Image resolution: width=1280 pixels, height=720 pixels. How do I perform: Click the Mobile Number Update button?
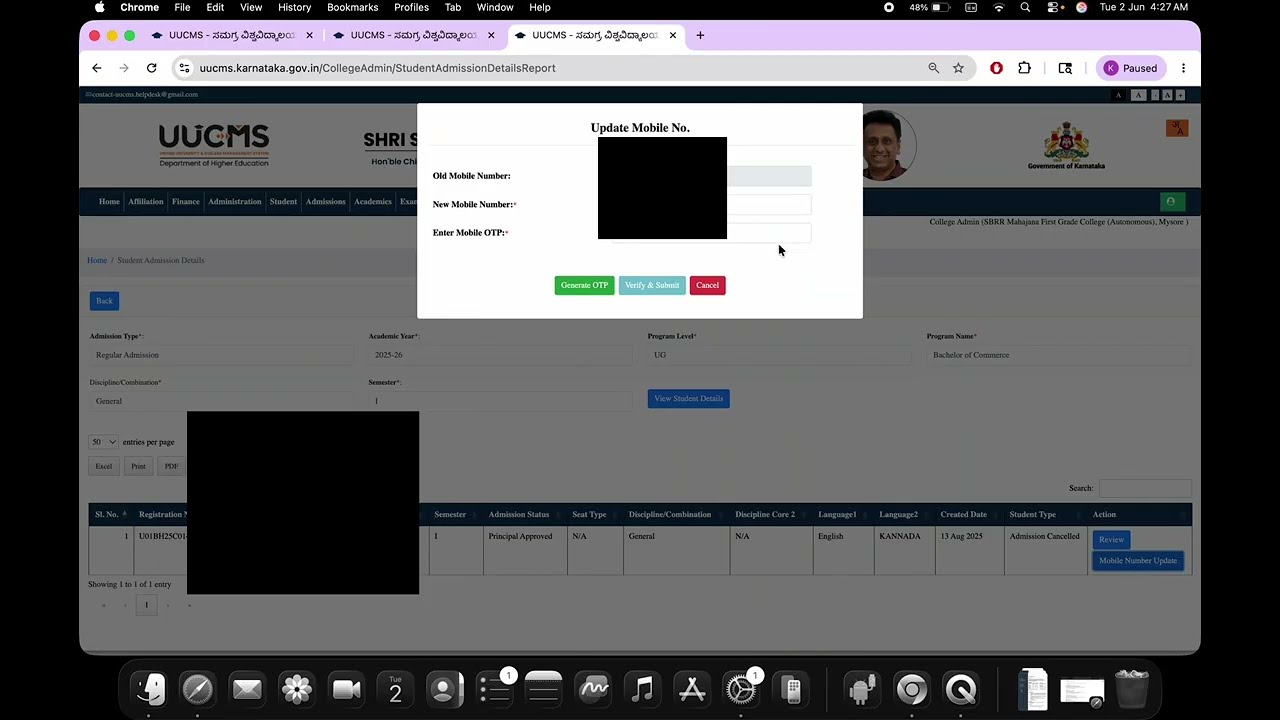(x=1138, y=561)
